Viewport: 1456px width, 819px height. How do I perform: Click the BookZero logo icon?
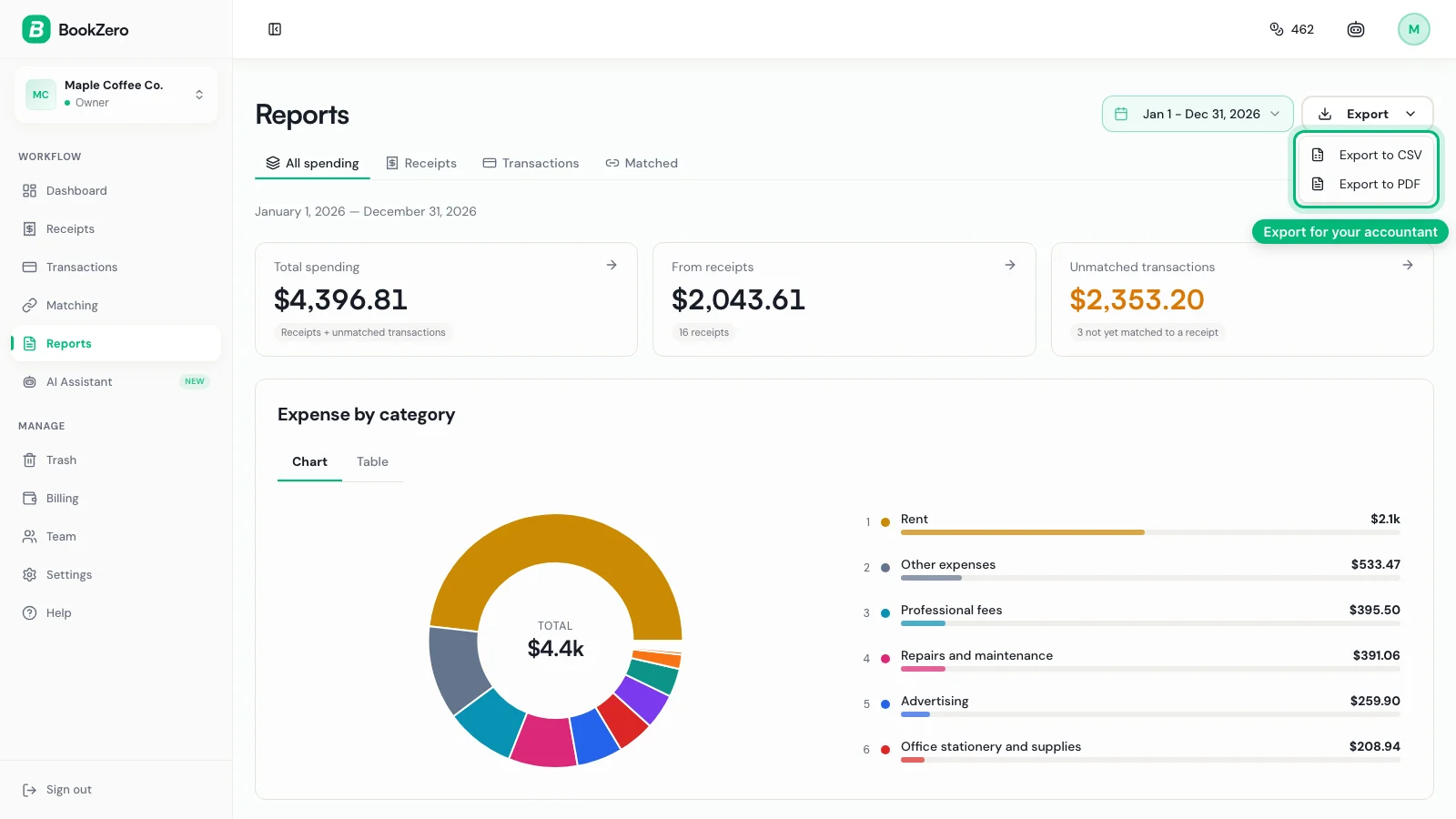click(36, 29)
